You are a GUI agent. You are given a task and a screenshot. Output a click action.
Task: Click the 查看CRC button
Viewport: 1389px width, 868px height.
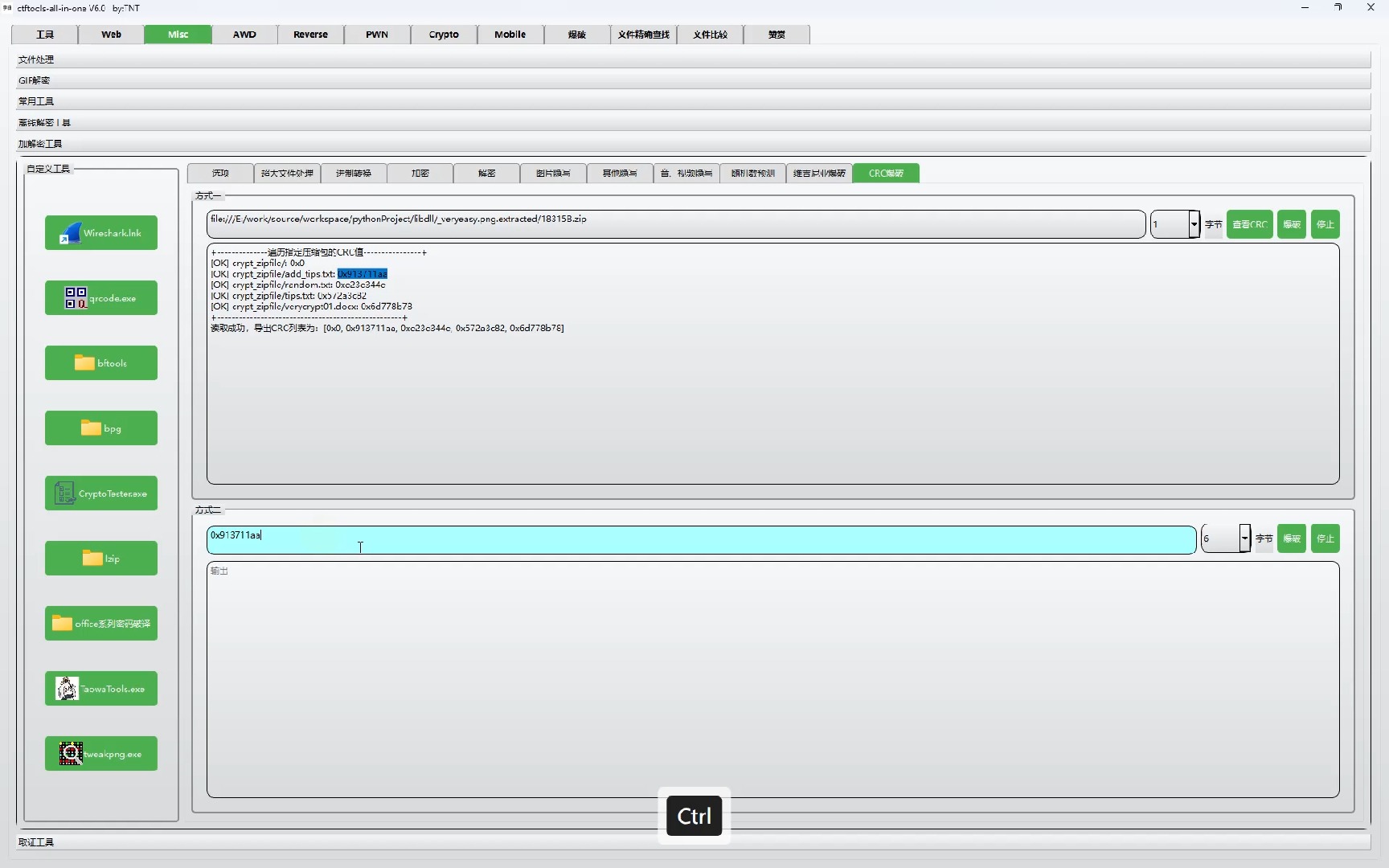click(x=1250, y=224)
